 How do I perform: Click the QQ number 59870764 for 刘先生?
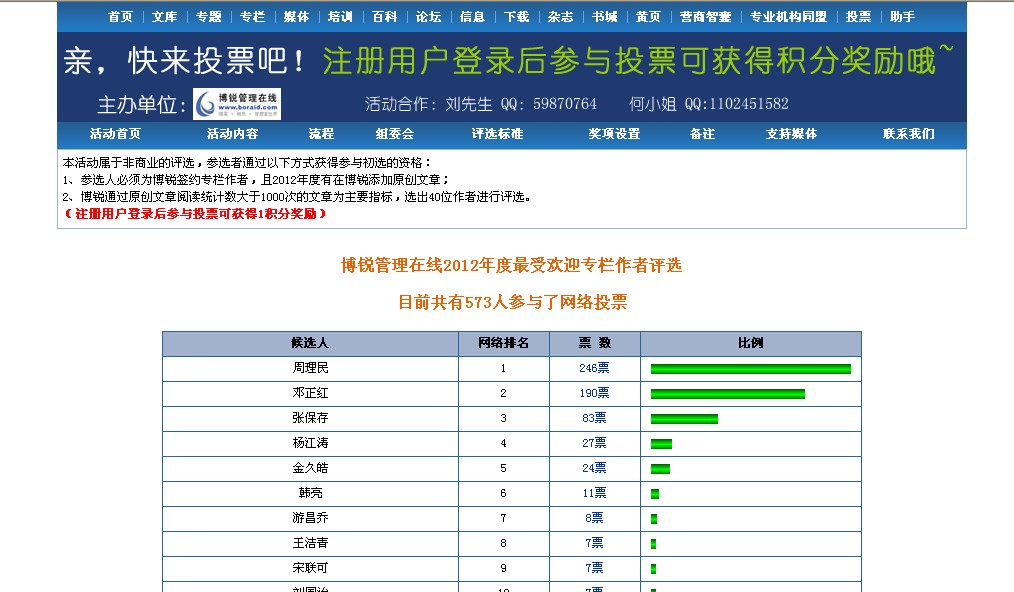click(x=565, y=104)
